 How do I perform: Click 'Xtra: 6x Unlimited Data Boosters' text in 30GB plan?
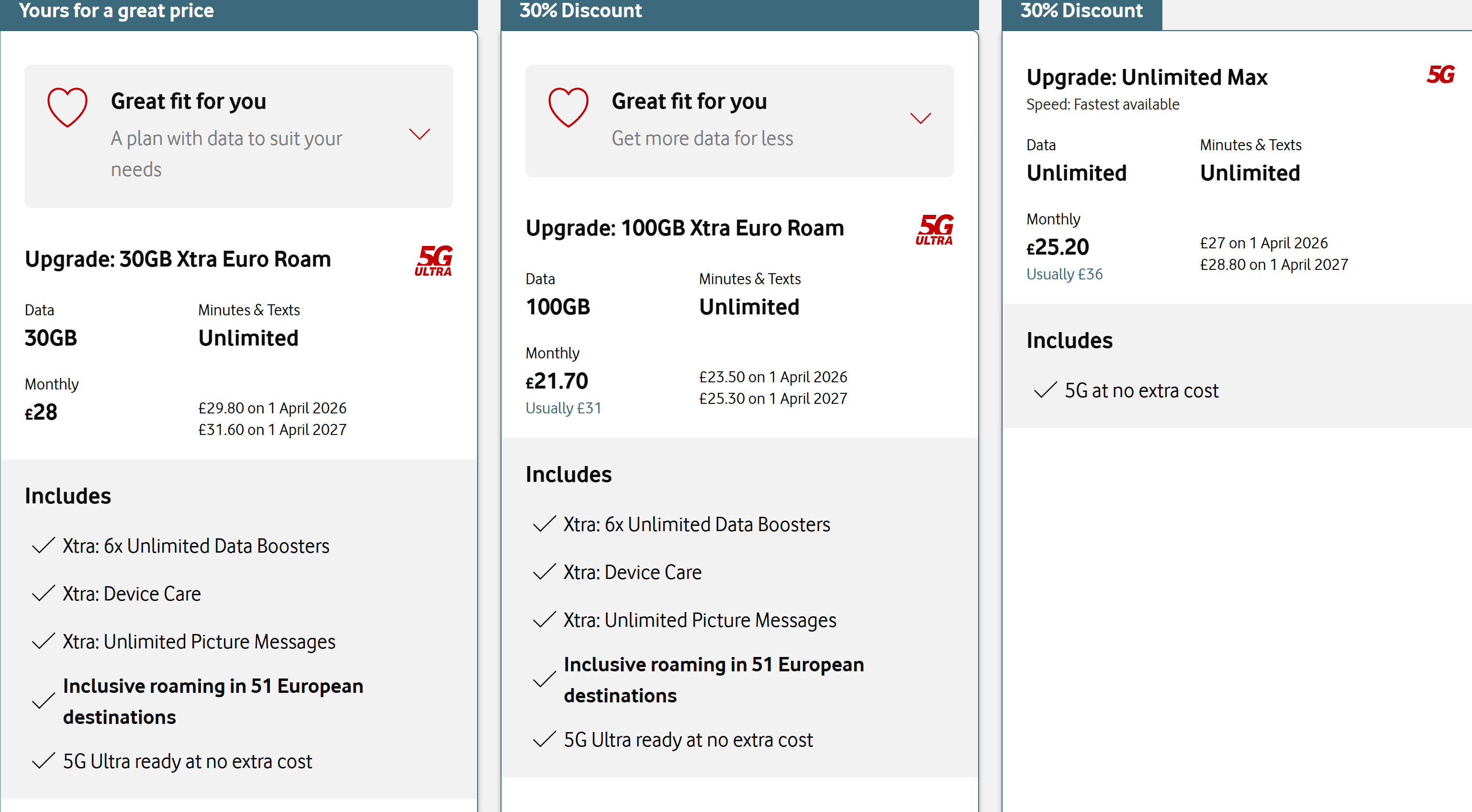click(x=196, y=546)
